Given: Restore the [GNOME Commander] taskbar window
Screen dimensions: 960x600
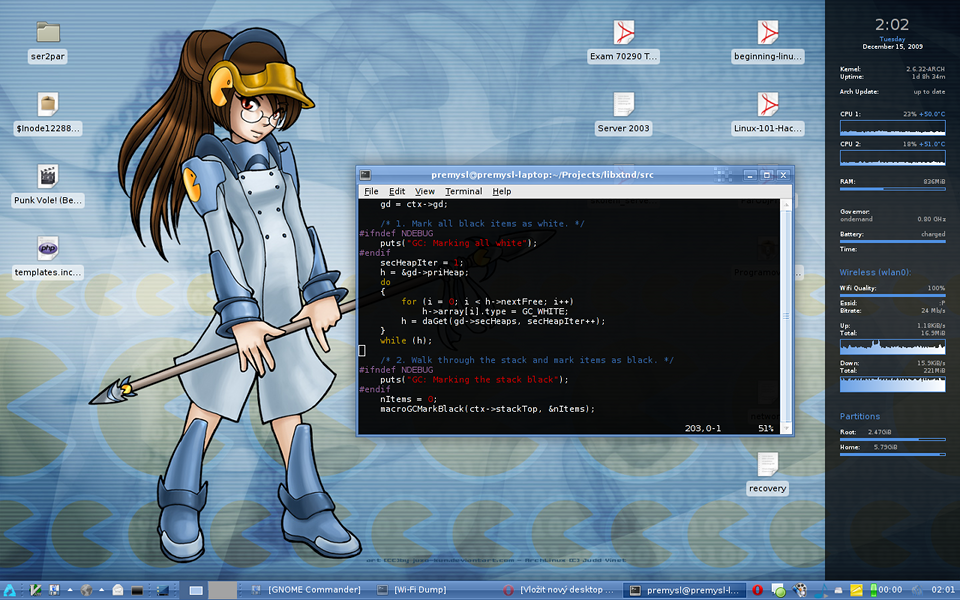Looking at the screenshot, I should pos(307,590).
